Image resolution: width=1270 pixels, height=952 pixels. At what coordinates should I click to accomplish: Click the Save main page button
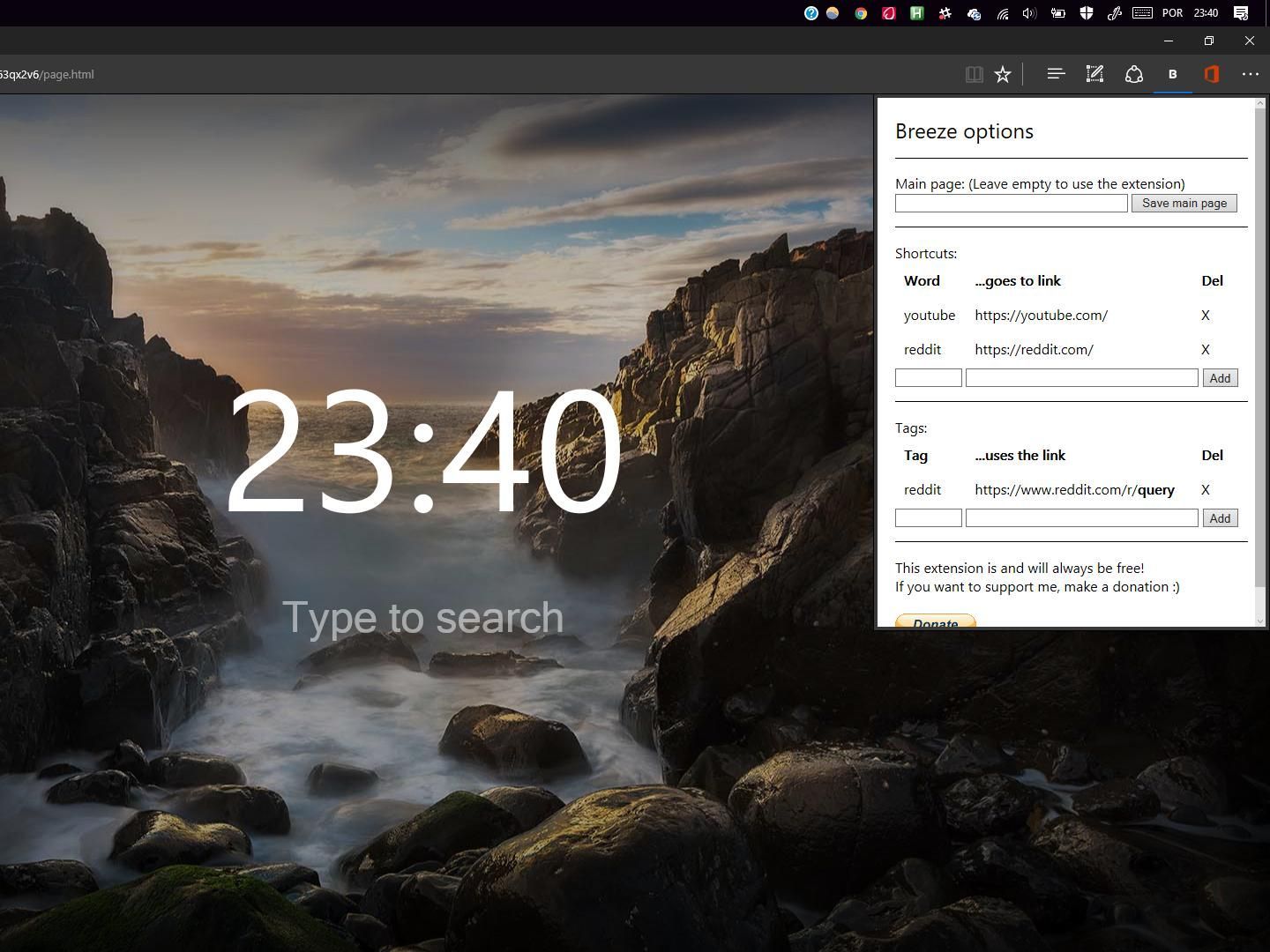[x=1184, y=203]
